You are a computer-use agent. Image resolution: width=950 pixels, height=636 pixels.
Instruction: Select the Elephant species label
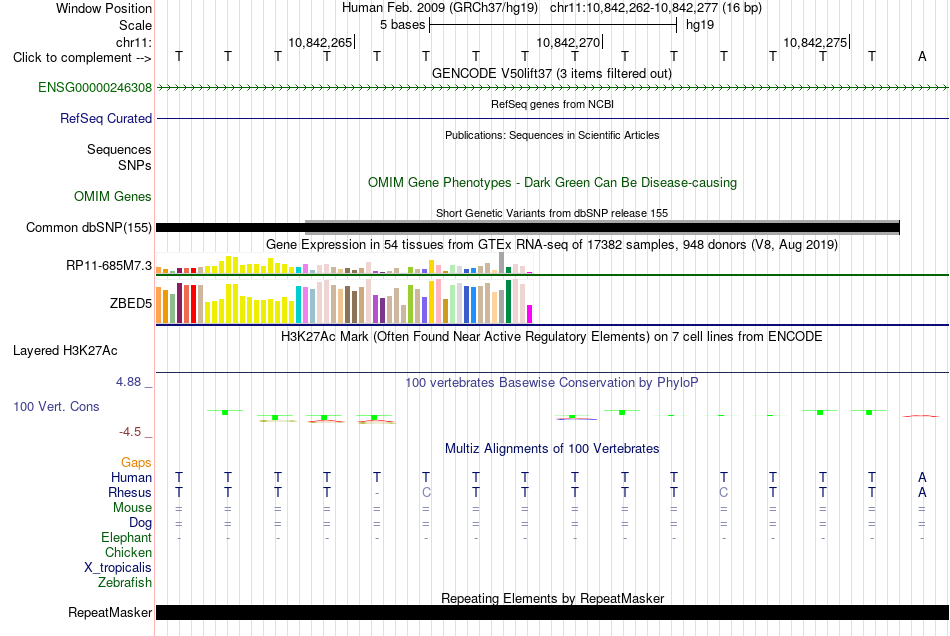[x=127, y=538]
